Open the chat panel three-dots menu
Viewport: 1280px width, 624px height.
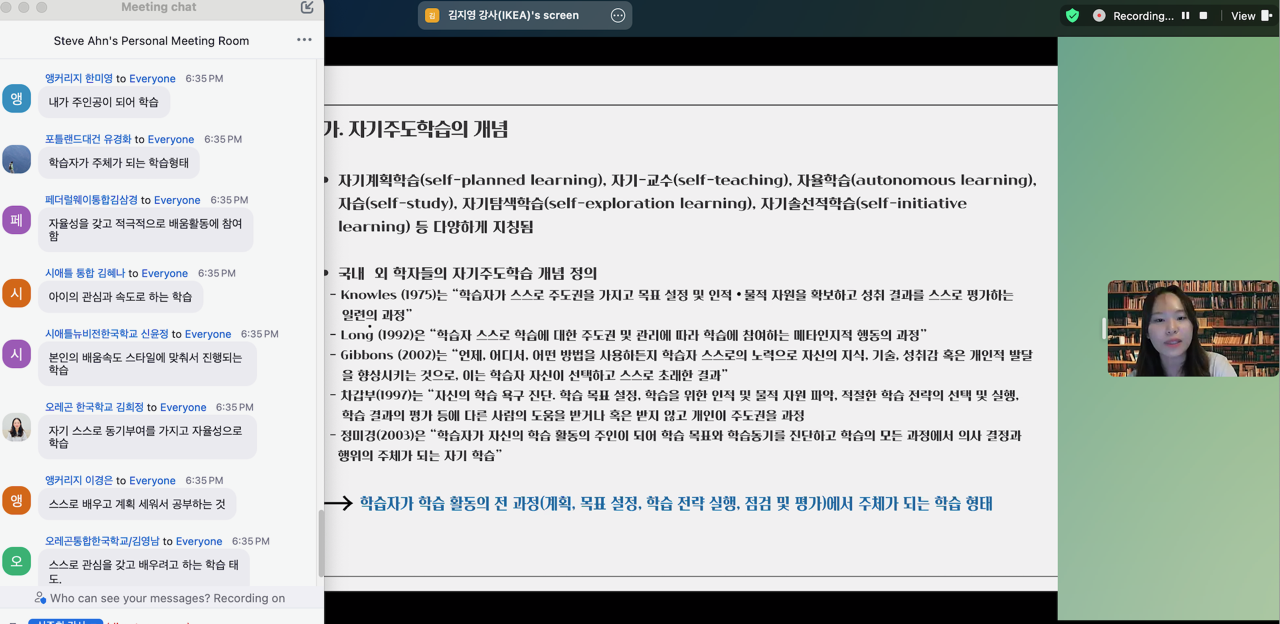(x=304, y=40)
